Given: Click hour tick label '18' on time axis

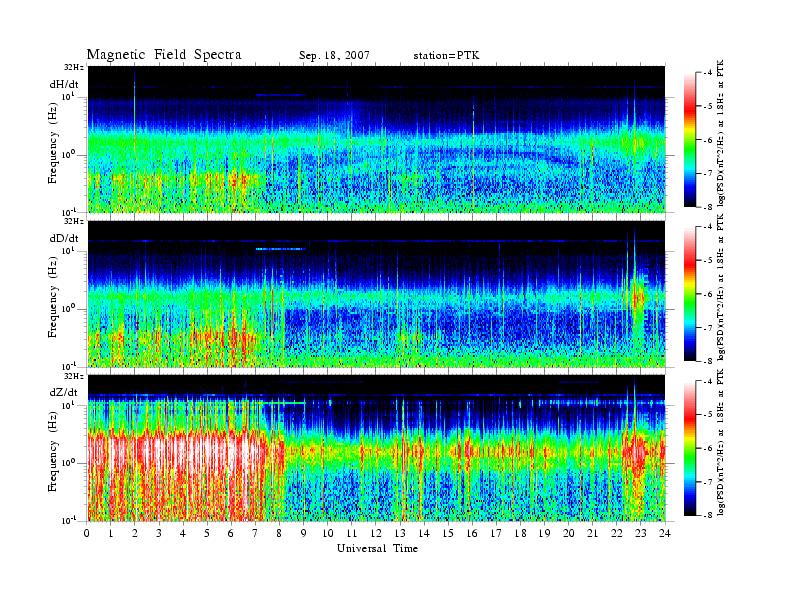Looking at the screenshot, I should [520, 533].
